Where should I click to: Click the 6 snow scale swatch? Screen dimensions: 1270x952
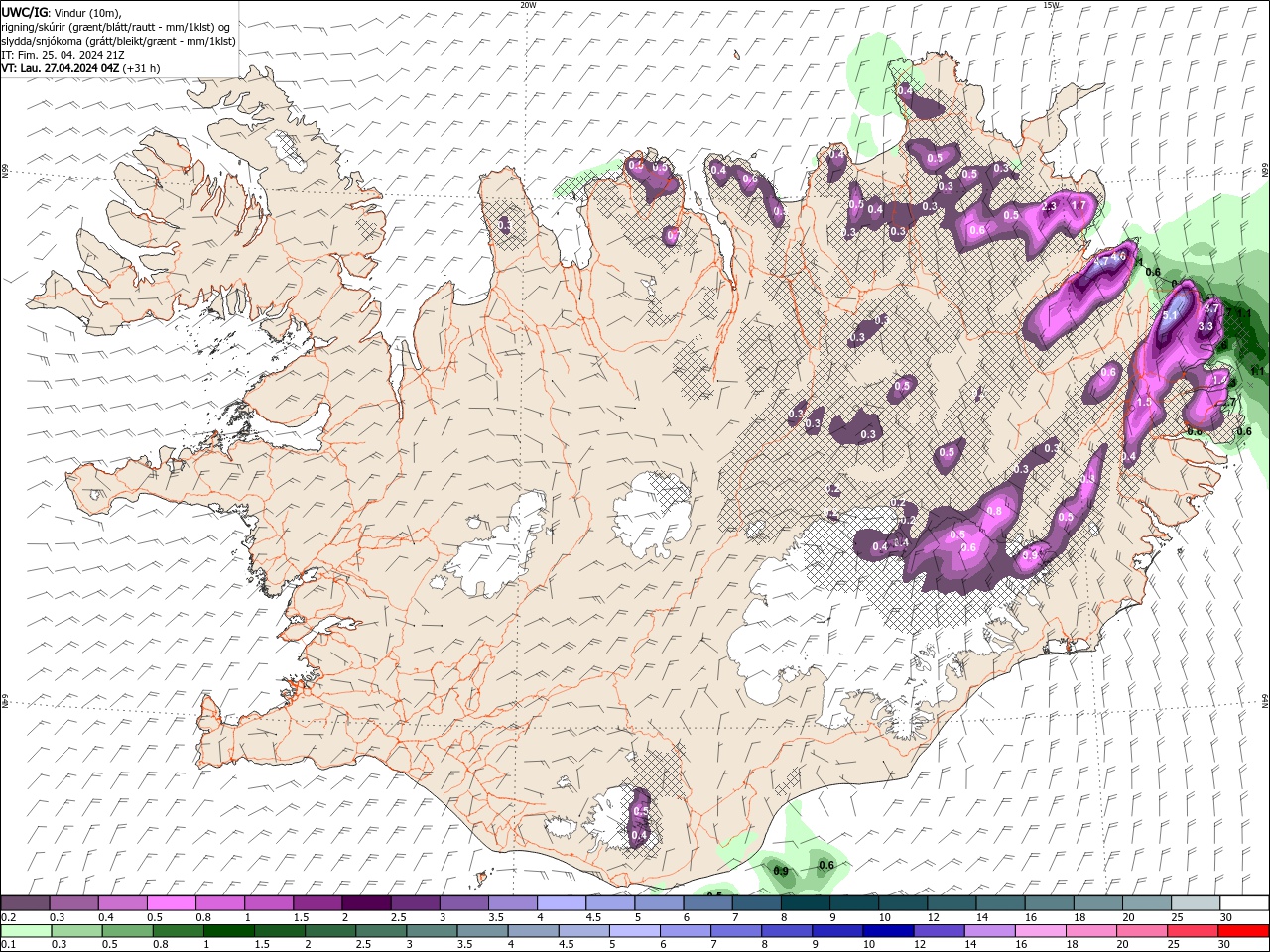pos(707,903)
